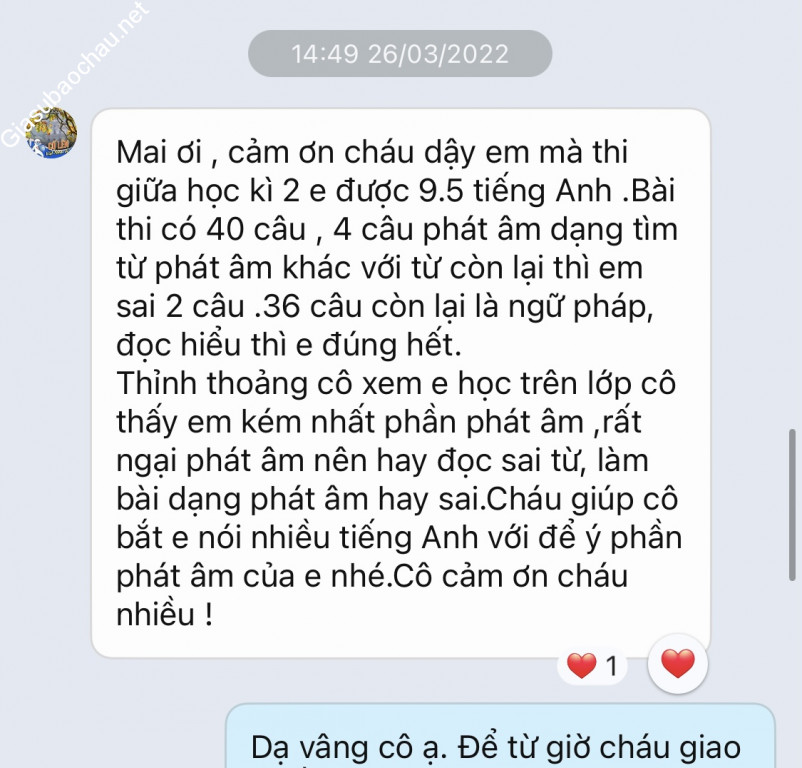This screenshot has height=768, width=802.
Task: Click the Giasubaochau.net watermark text
Action: (x=76, y=75)
